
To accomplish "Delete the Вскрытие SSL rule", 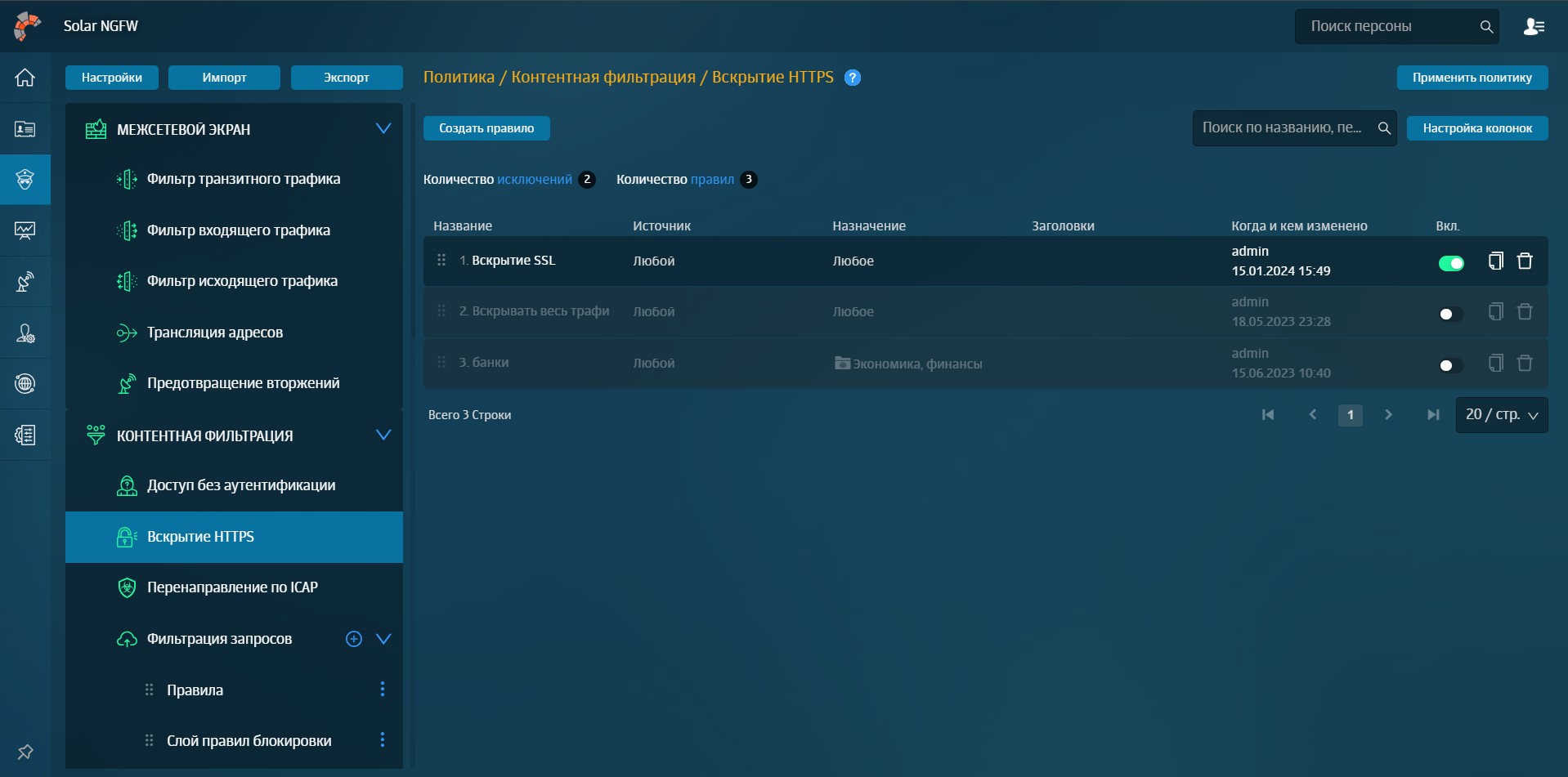I will 1525,261.
